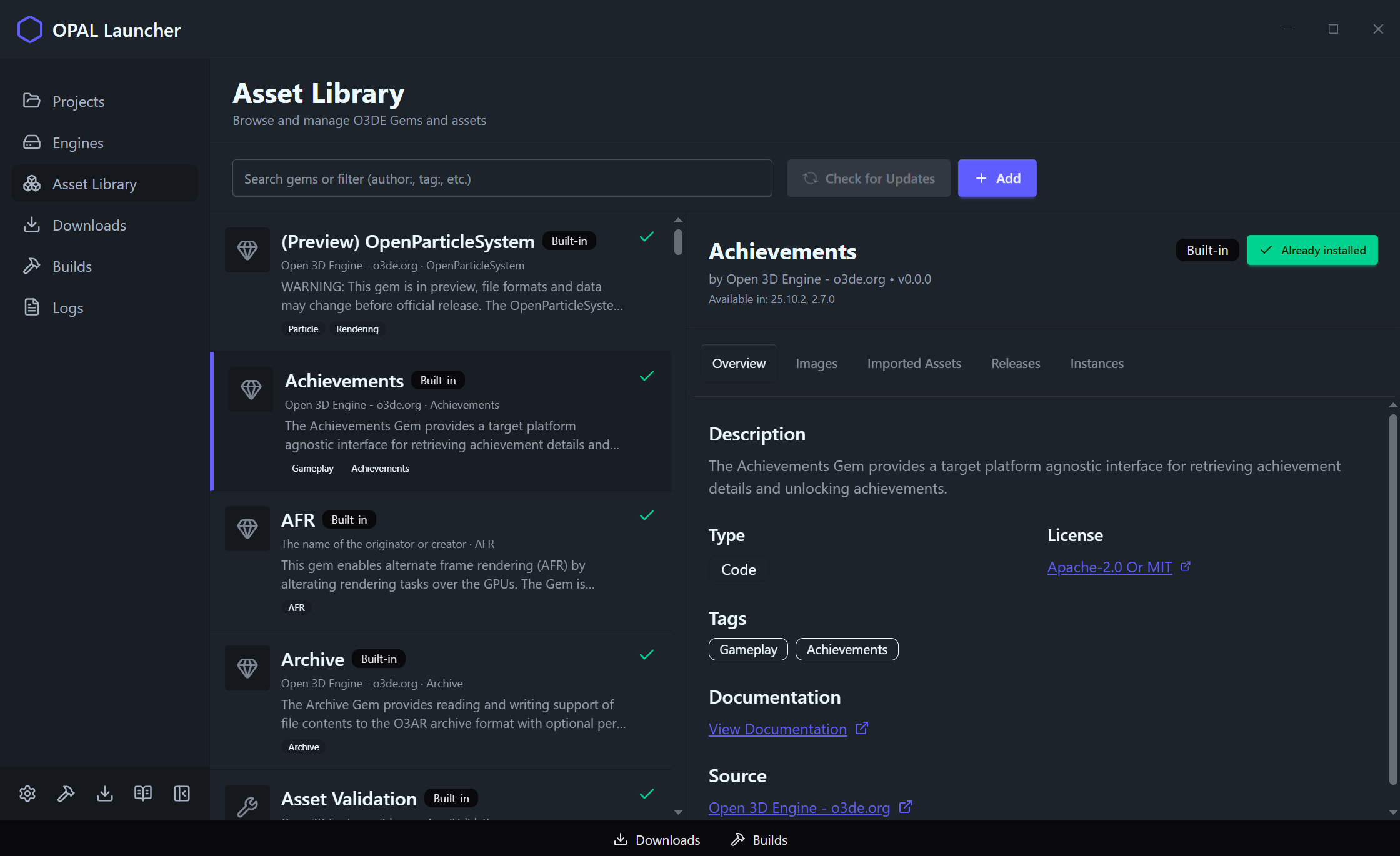Click the Rendering tag on OpenParticleSystem
Viewport: 1400px width, 856px height.
pos(357,329)
